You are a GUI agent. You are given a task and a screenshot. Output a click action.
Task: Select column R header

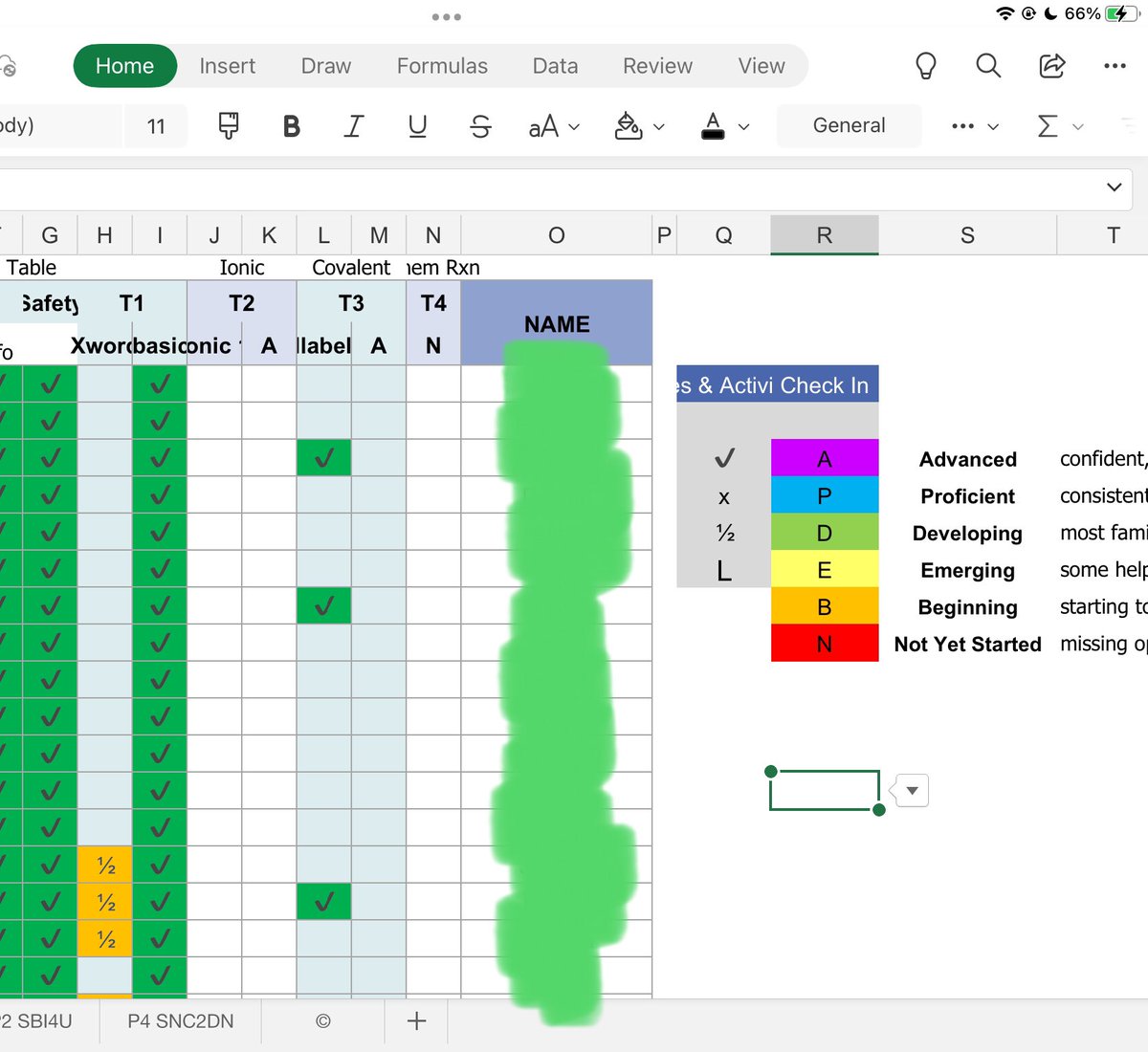[x=825, y=235]
